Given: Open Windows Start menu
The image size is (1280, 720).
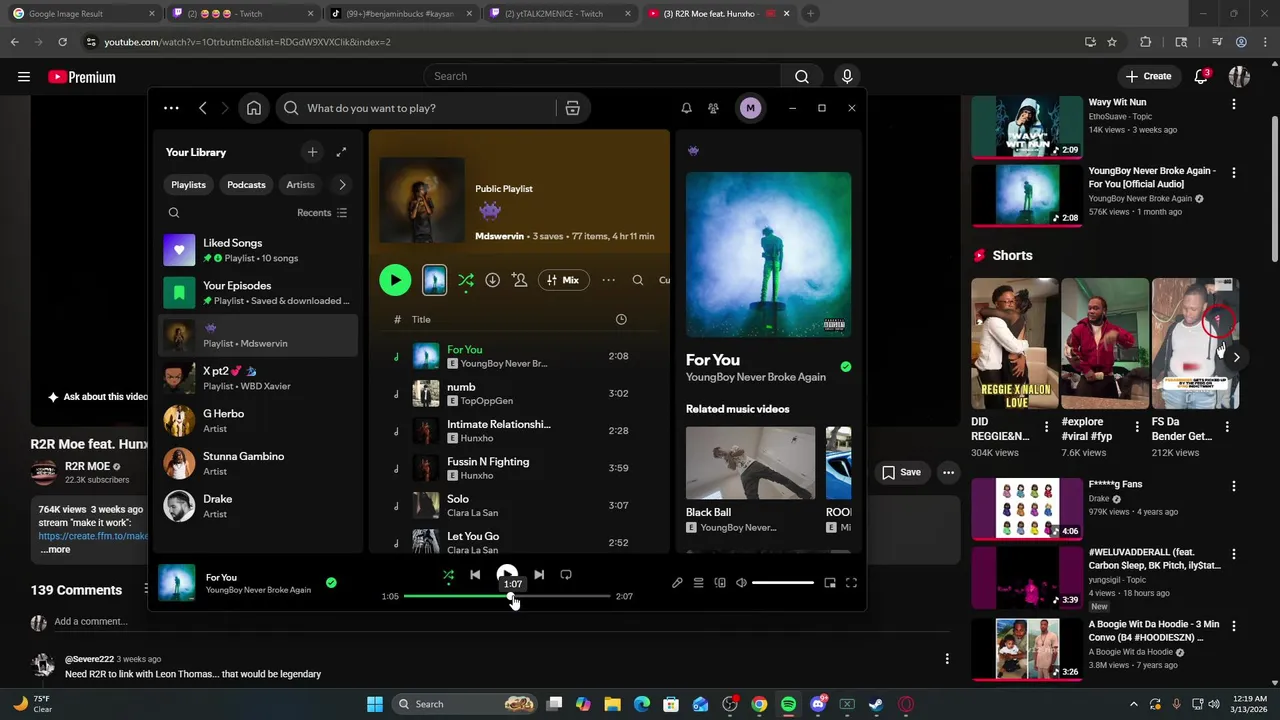Looking at the screenshot, I should (x=375, y=704).
